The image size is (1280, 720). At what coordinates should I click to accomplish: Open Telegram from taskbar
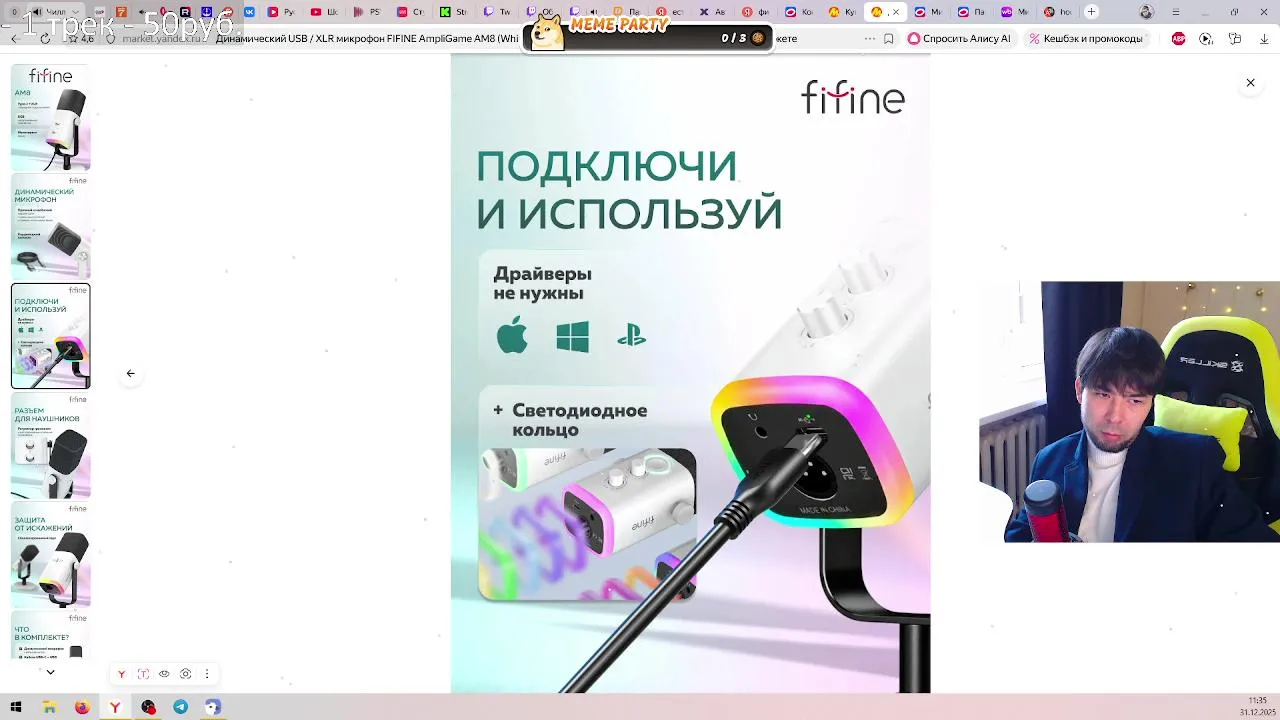click(x=180, y=707)
